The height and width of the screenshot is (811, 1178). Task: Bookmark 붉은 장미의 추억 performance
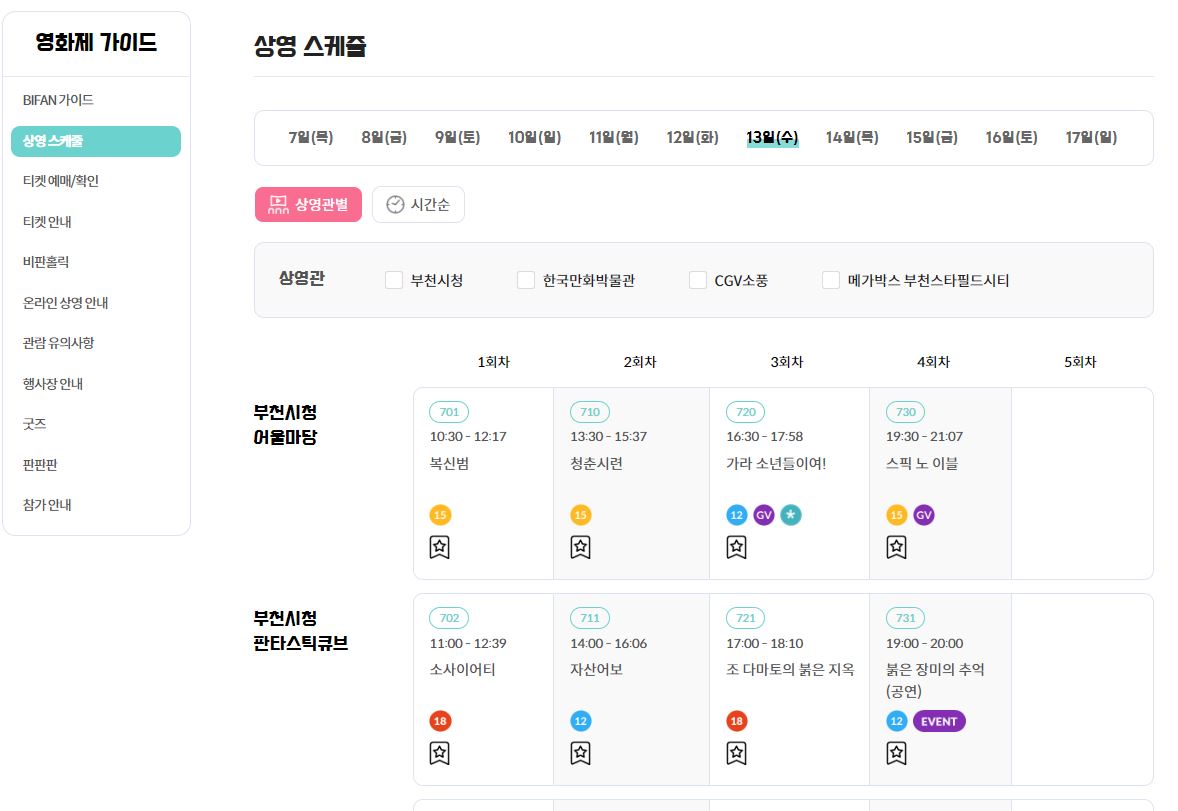pos(896,753)
